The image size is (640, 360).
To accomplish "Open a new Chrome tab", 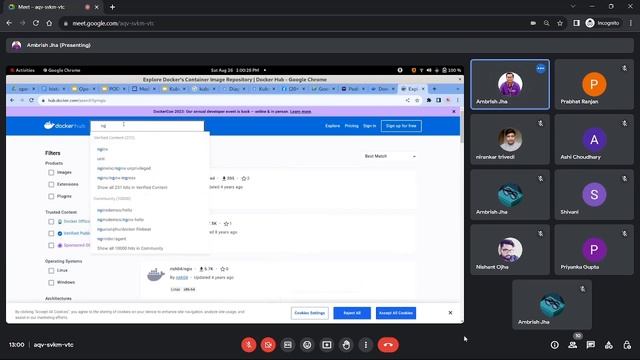I will tap(112, 7).
